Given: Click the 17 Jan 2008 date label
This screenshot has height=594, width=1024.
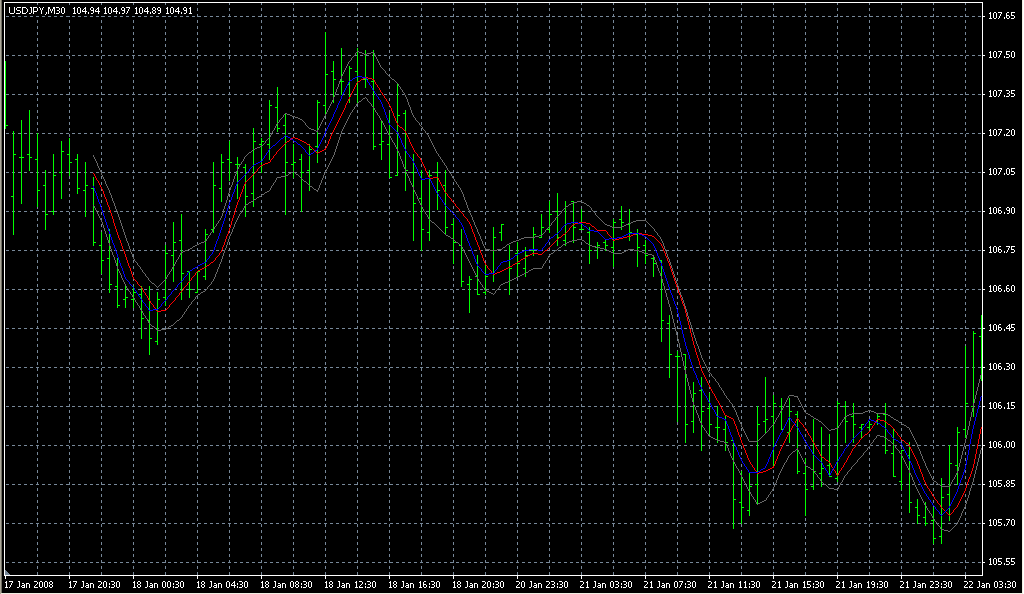Looking at the screenshot, I should [x=28, y=584].
